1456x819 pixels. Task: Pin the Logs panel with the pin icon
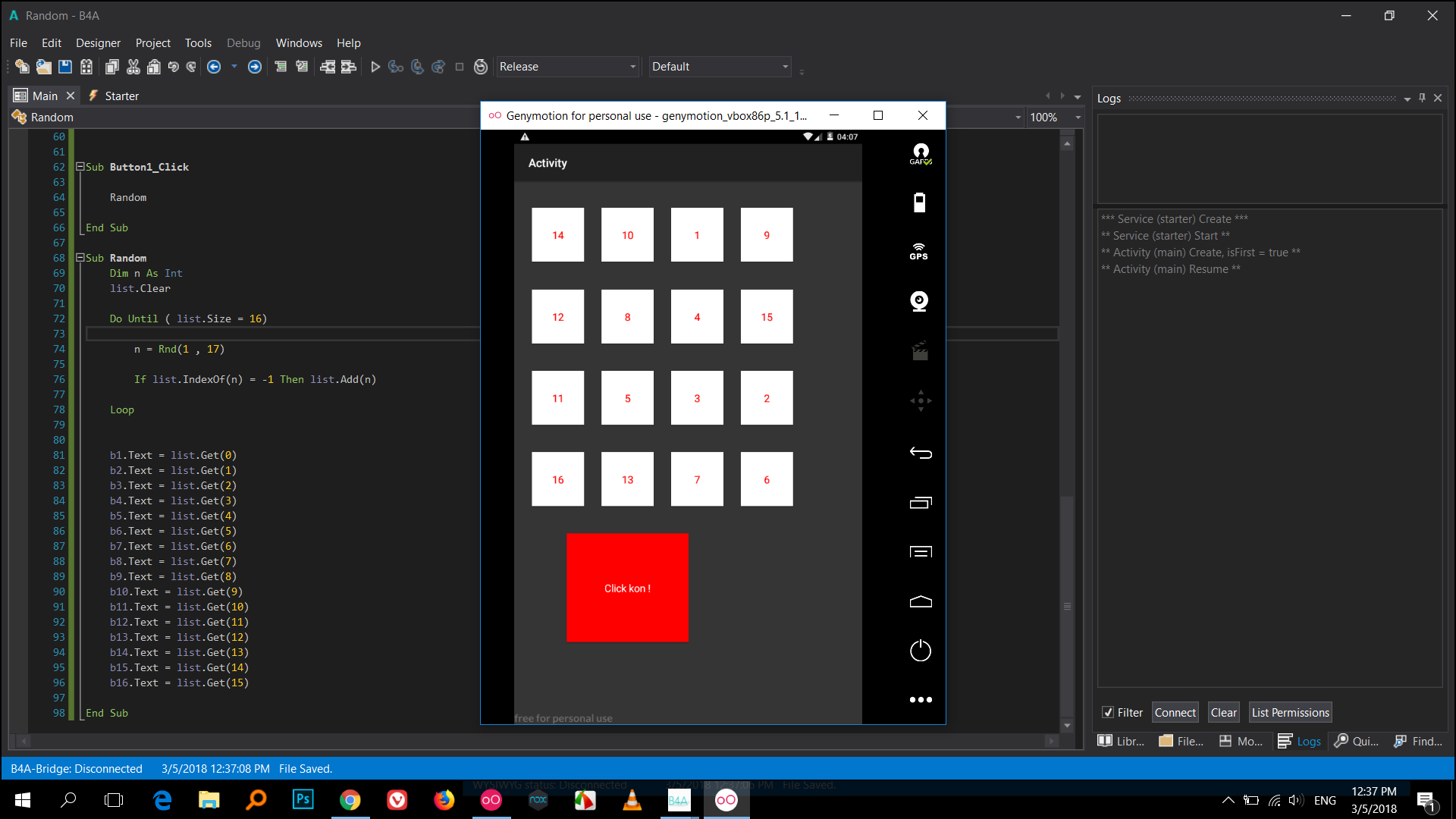pyautogui.click(x=1421, y=97)
